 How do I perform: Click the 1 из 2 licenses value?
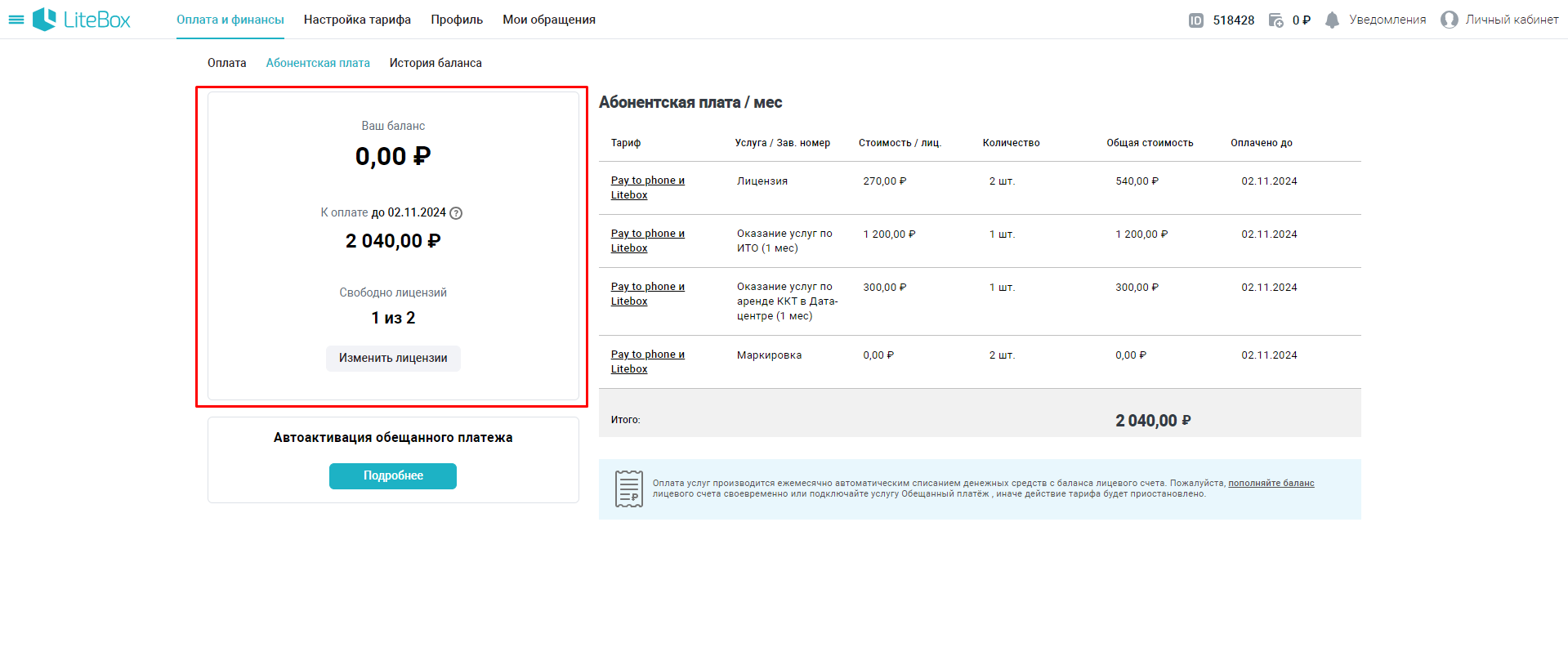click(x=393, y=318)
